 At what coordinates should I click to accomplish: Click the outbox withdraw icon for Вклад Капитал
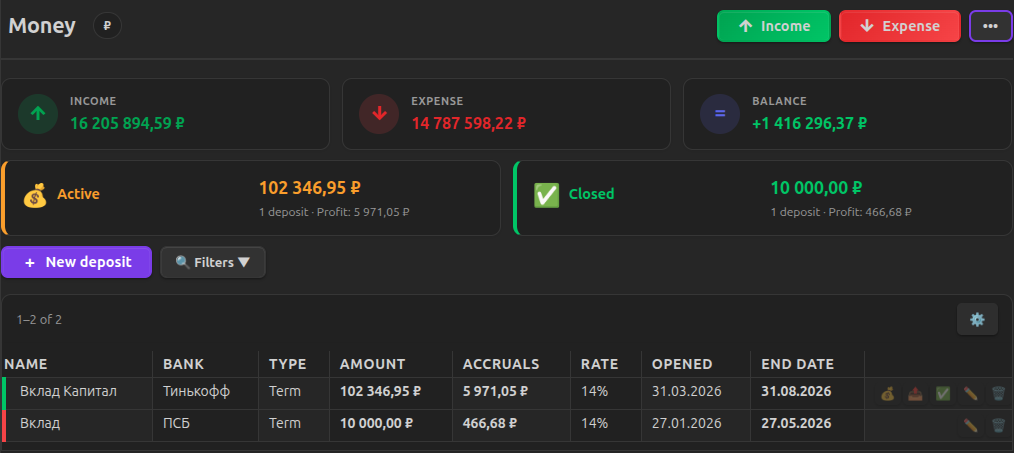pyautogui.click(x=915, y=393)
